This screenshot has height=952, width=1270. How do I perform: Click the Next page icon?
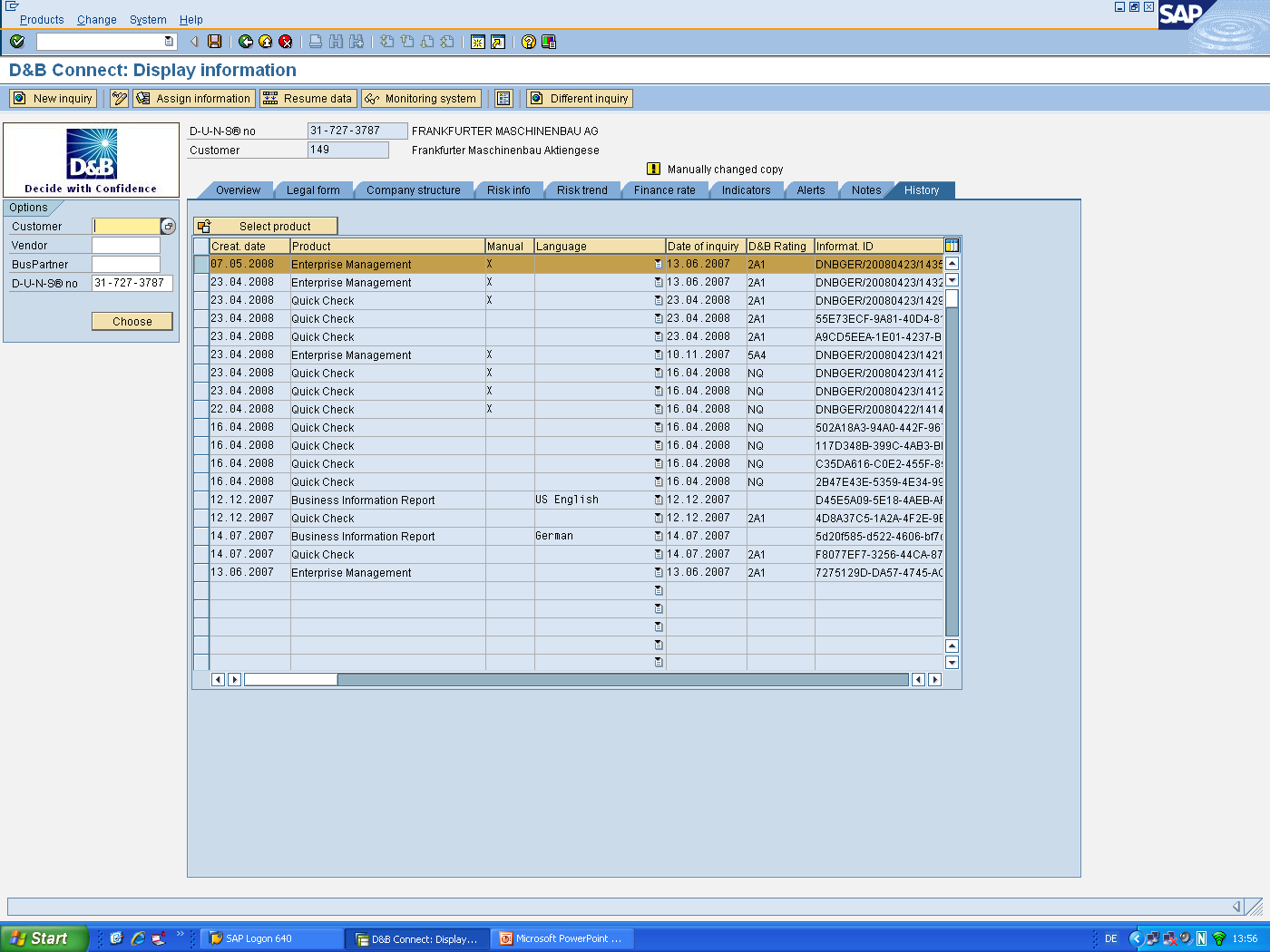tap(427, 42)
